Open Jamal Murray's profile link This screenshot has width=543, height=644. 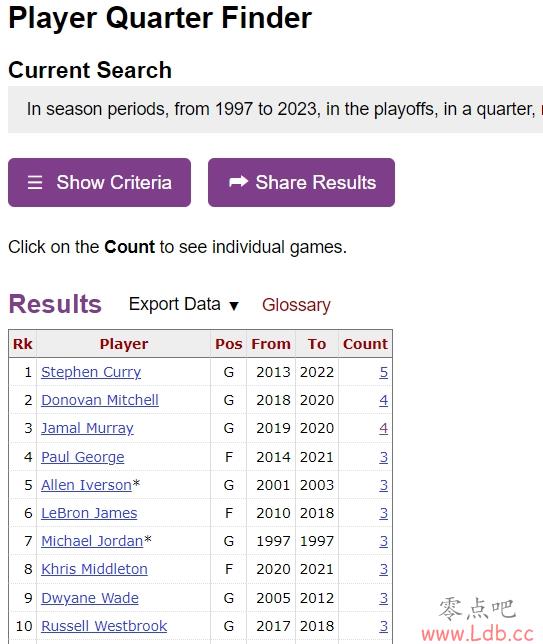pos(87,428)
